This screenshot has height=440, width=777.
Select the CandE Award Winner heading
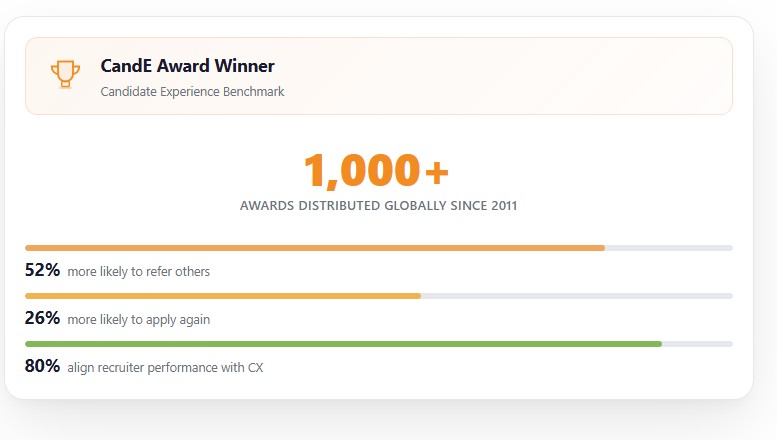(187, 66)
